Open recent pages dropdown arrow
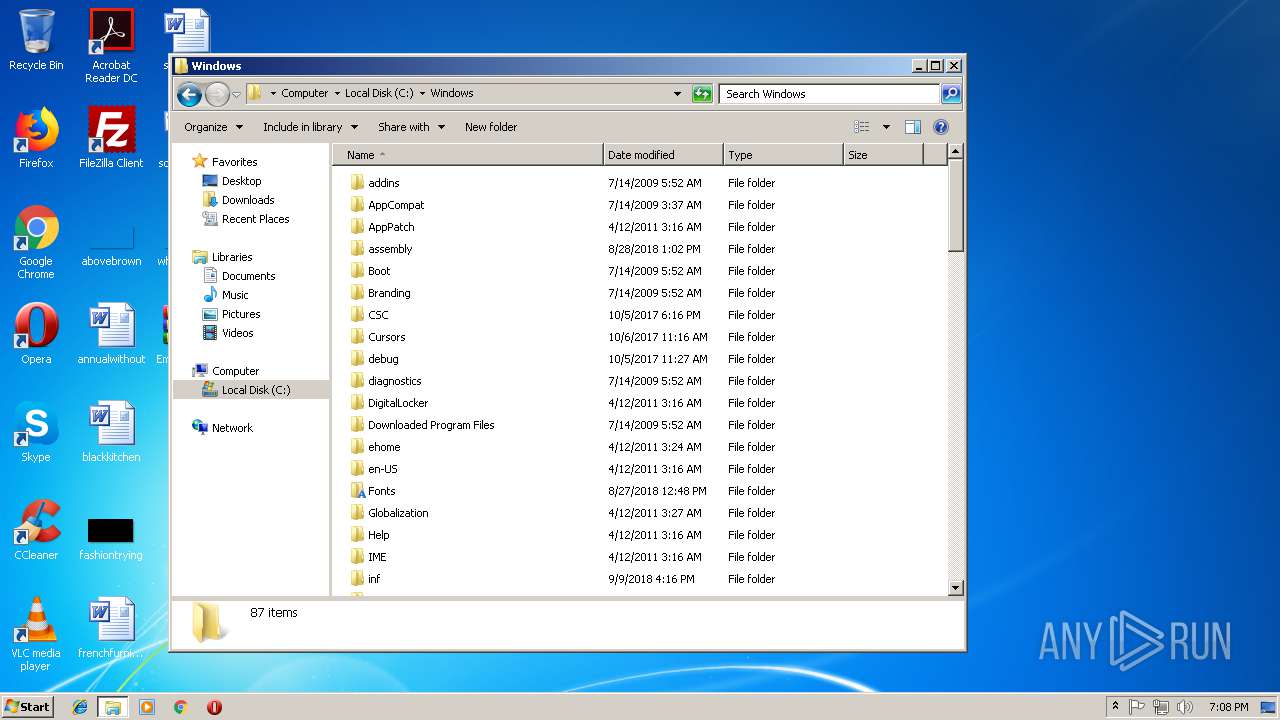This screenshot has width=1280, height=720. pos(236,94)
